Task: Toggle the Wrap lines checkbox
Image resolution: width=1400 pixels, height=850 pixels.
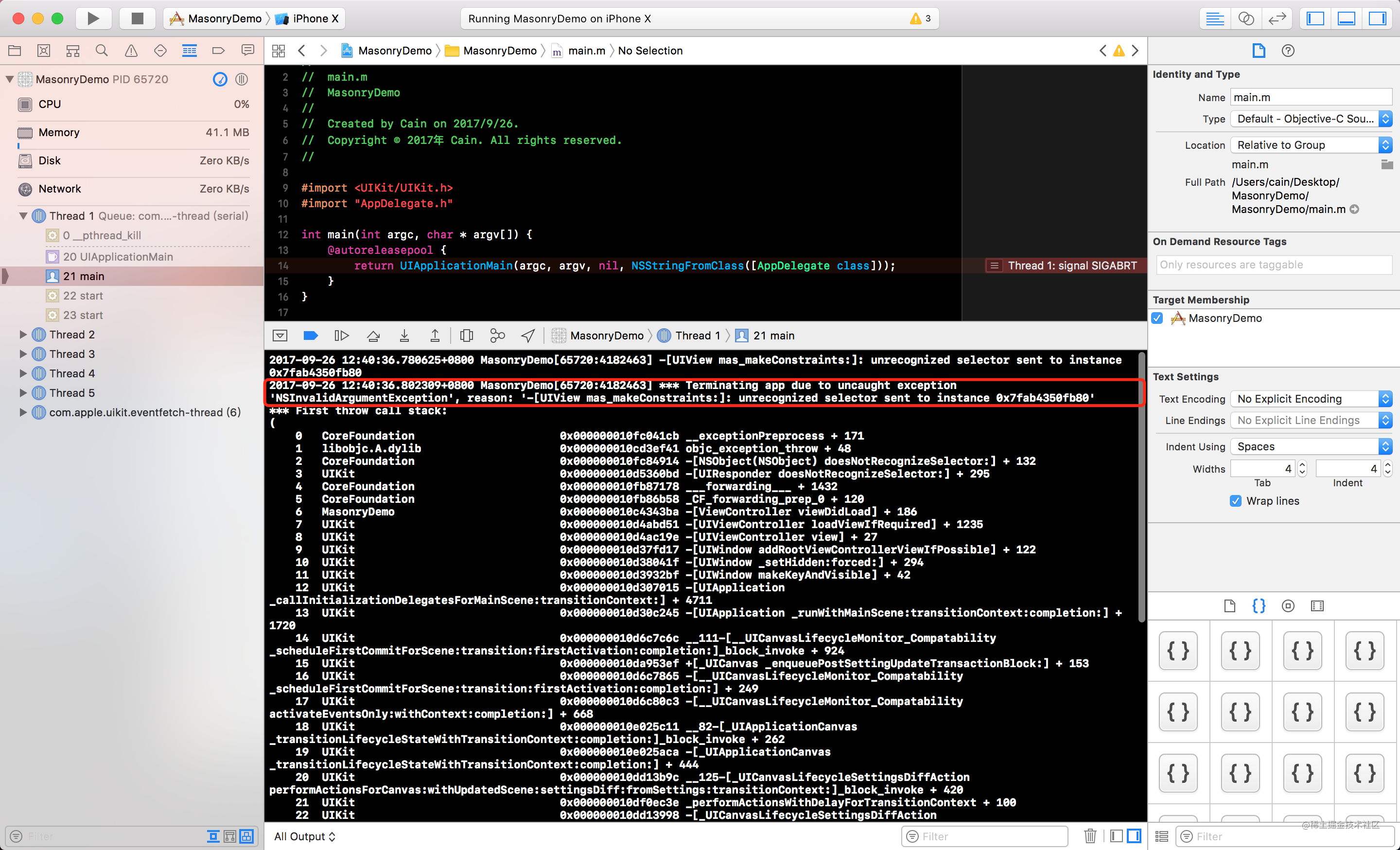Action: click(1235, 501)
